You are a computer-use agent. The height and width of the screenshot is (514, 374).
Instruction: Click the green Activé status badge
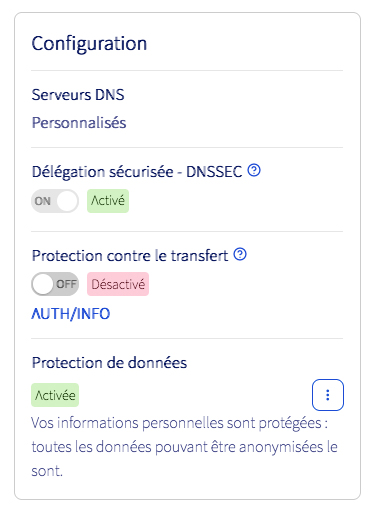108,201
